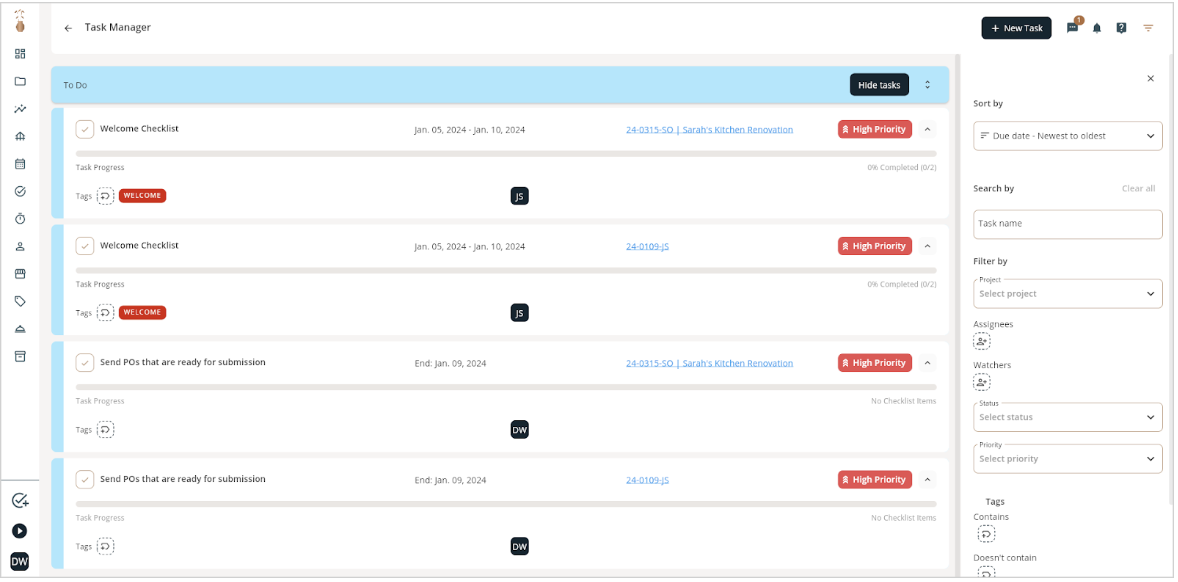Open the archive box sidebar icon
This screenshot has height=582, width=1178.
(x=20, y=356)
